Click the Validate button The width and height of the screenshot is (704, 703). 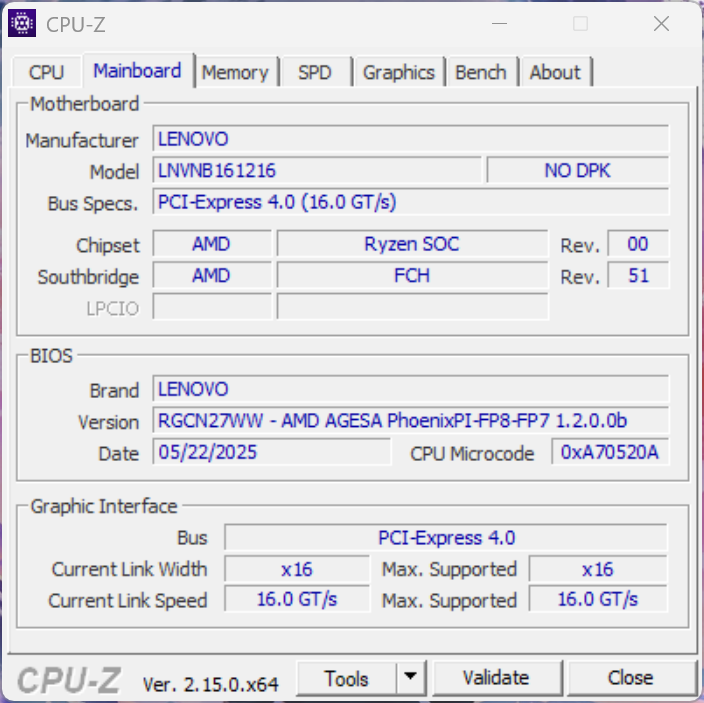pyautogui.click(x=497, y=678)
